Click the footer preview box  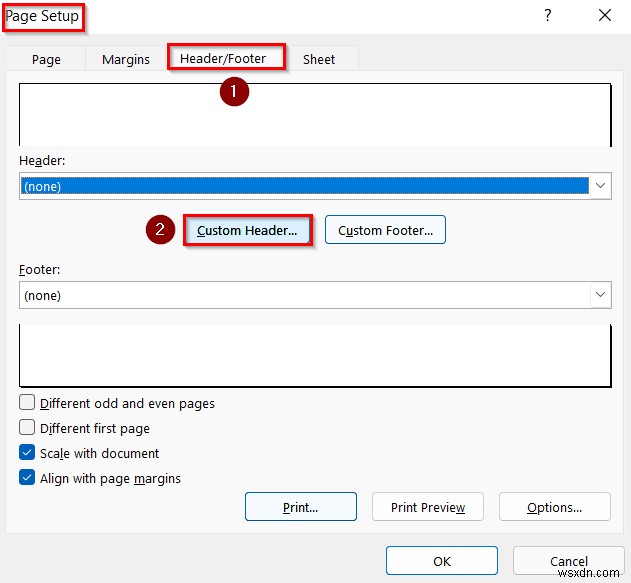click(315, 356)
